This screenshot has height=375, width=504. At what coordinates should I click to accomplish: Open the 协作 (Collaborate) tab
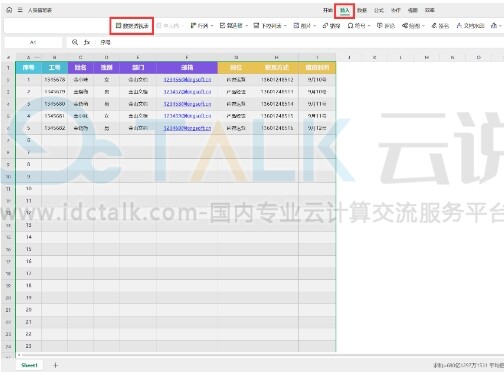coord(396,10)
